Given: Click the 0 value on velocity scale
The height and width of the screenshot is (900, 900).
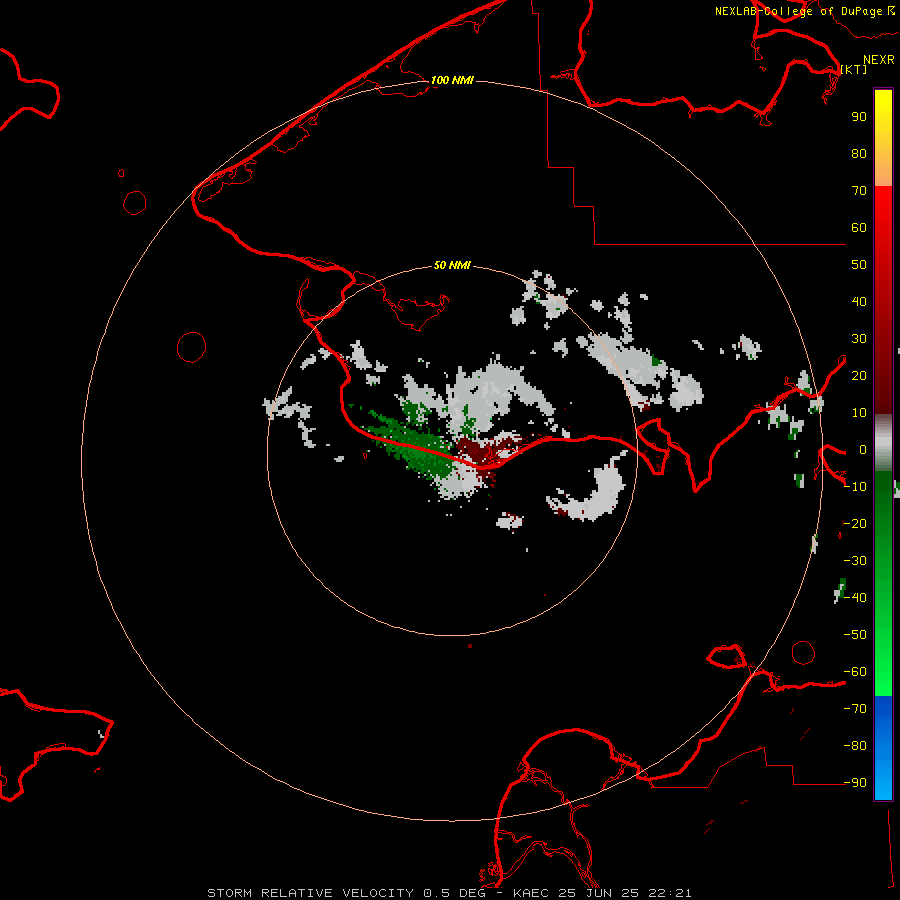Looking at the screenshot, I should point(863,449).
